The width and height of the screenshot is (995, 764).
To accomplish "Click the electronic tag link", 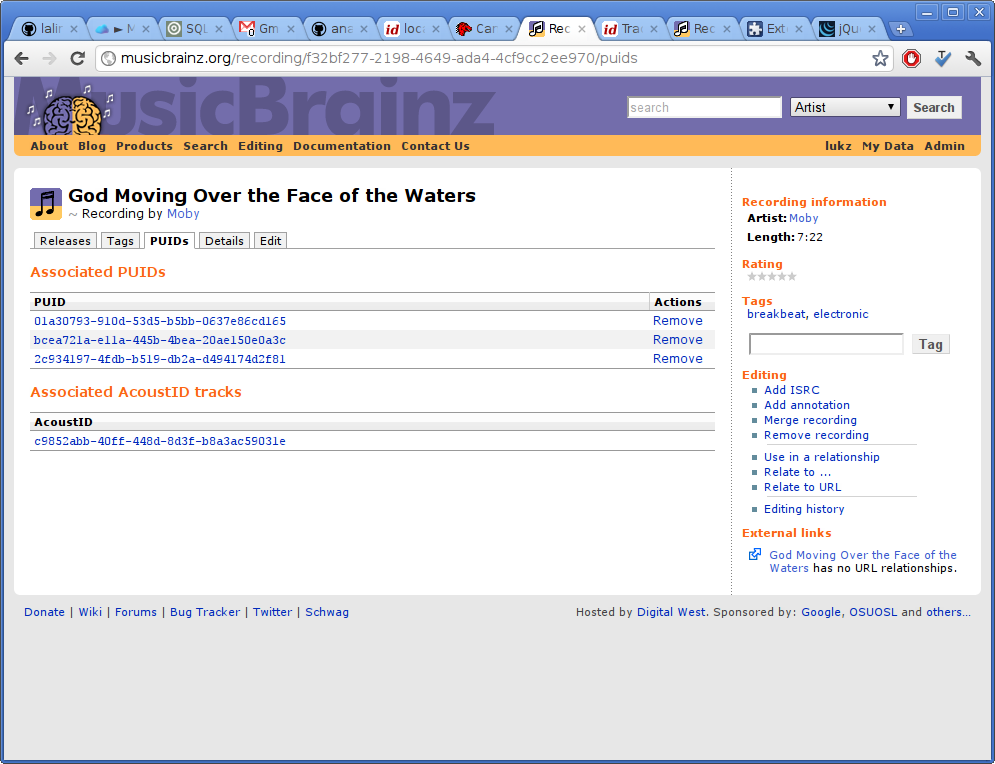I will (x=841, y=314).
